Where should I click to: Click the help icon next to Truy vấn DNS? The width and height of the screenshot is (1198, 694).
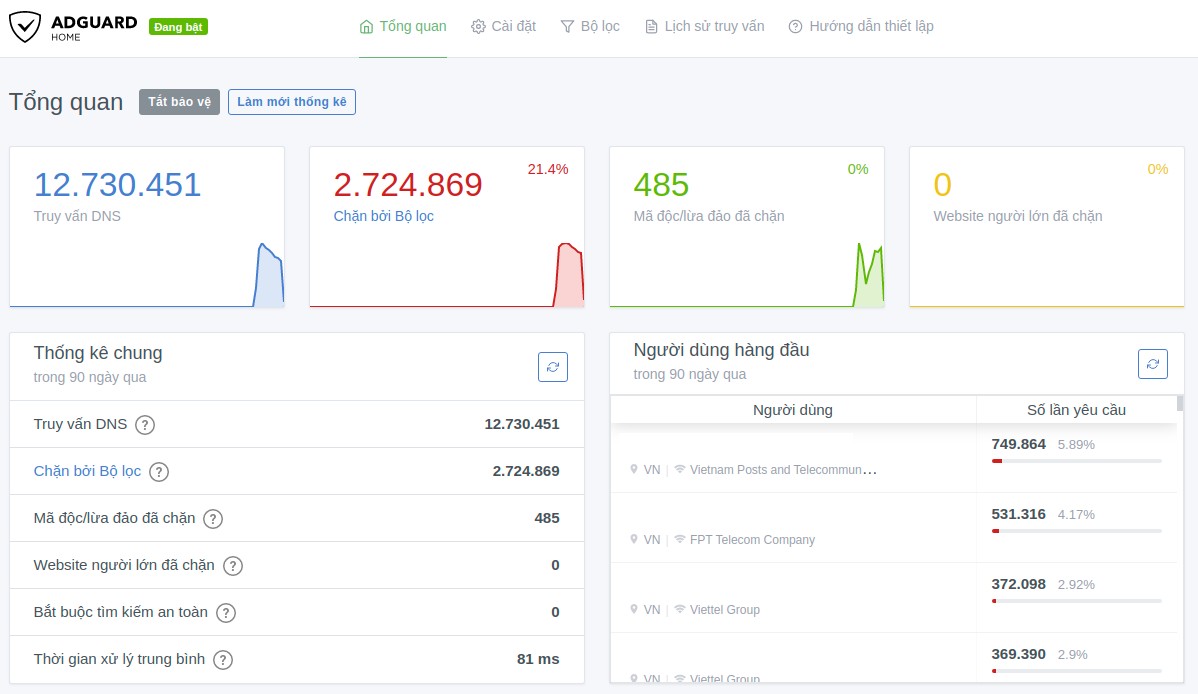point(144,425)
